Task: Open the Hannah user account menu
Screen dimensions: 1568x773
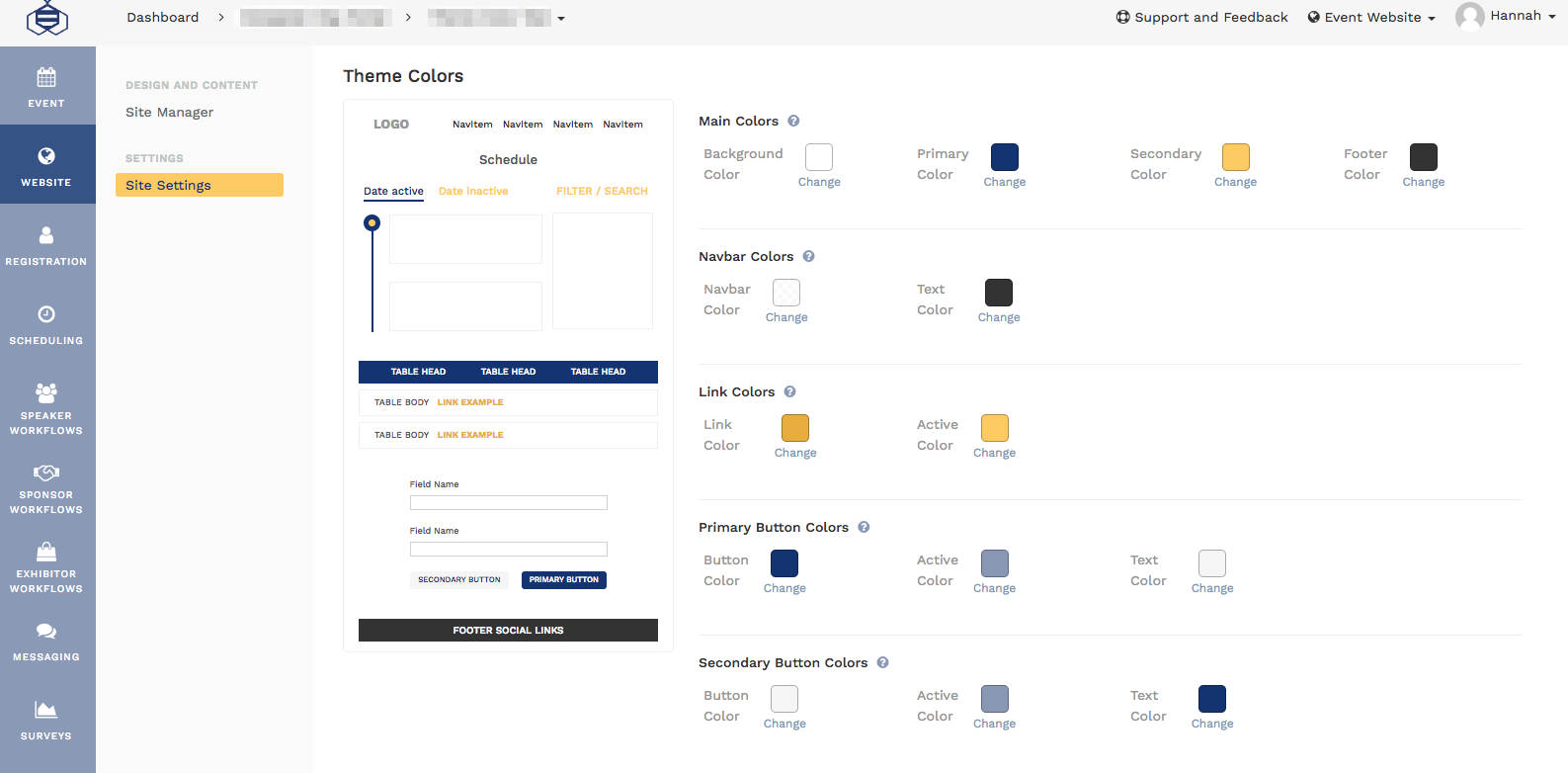Action: 1506,16
